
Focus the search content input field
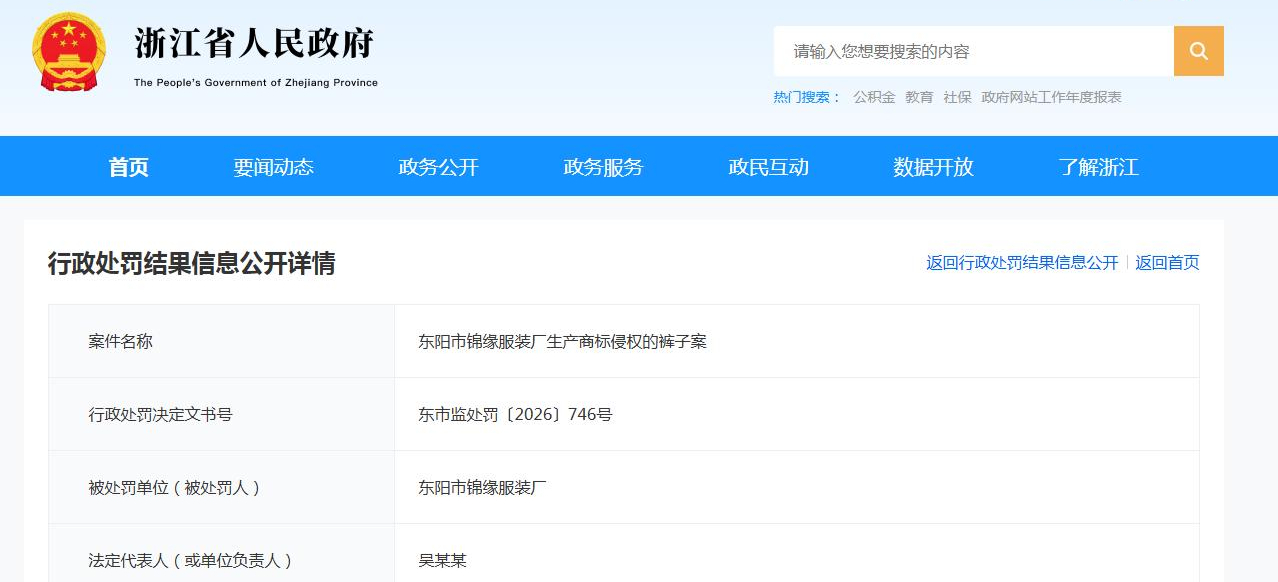(974, 51)
